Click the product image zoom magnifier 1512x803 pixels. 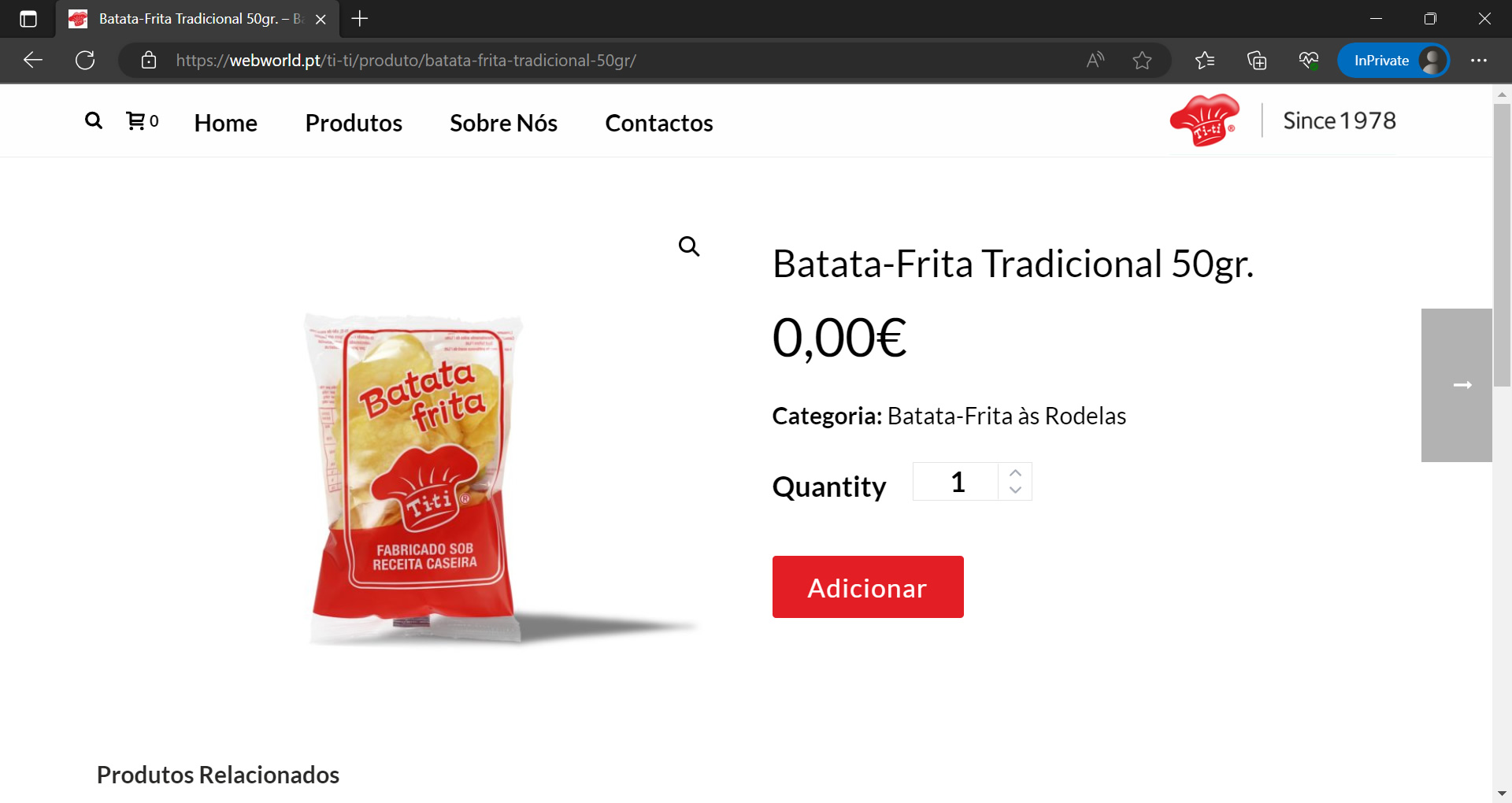pyautogui.click(x=689, y=246)
